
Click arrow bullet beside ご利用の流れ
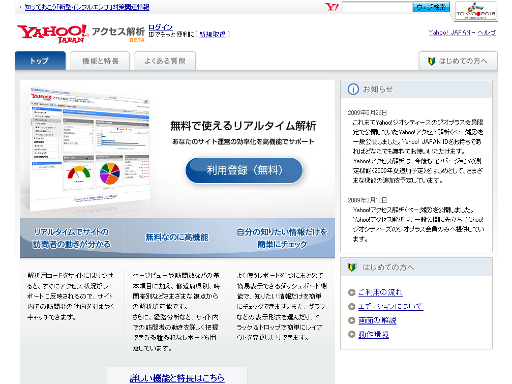click(351, 292)
